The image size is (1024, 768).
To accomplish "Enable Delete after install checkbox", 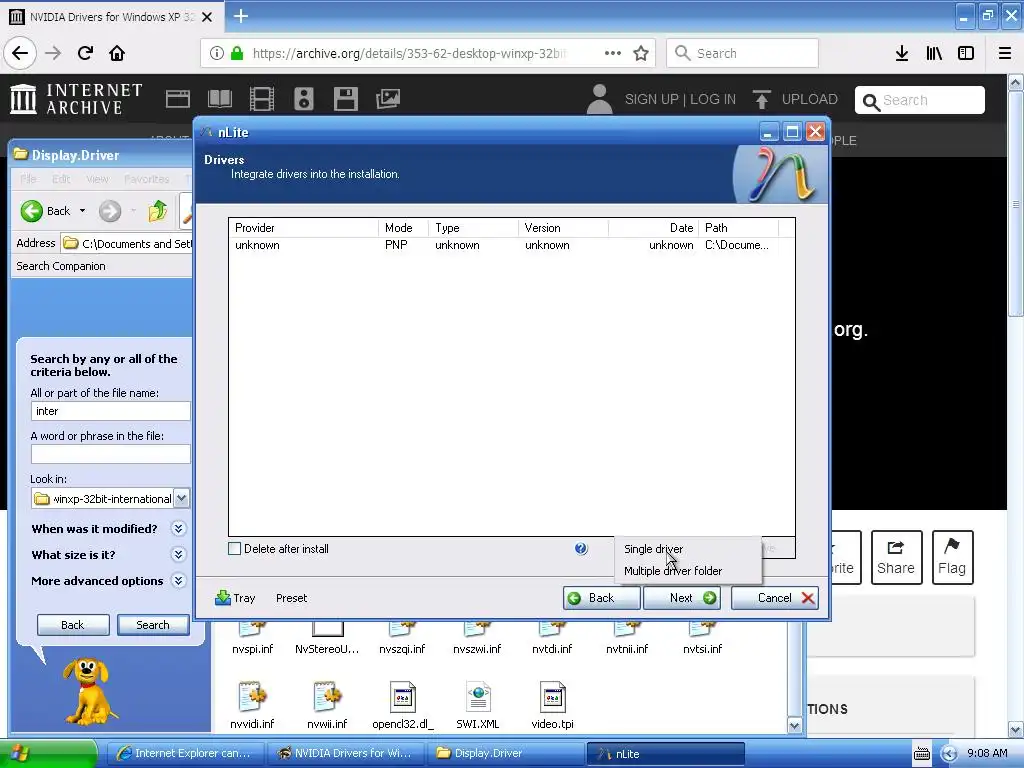I will [234, 549].
